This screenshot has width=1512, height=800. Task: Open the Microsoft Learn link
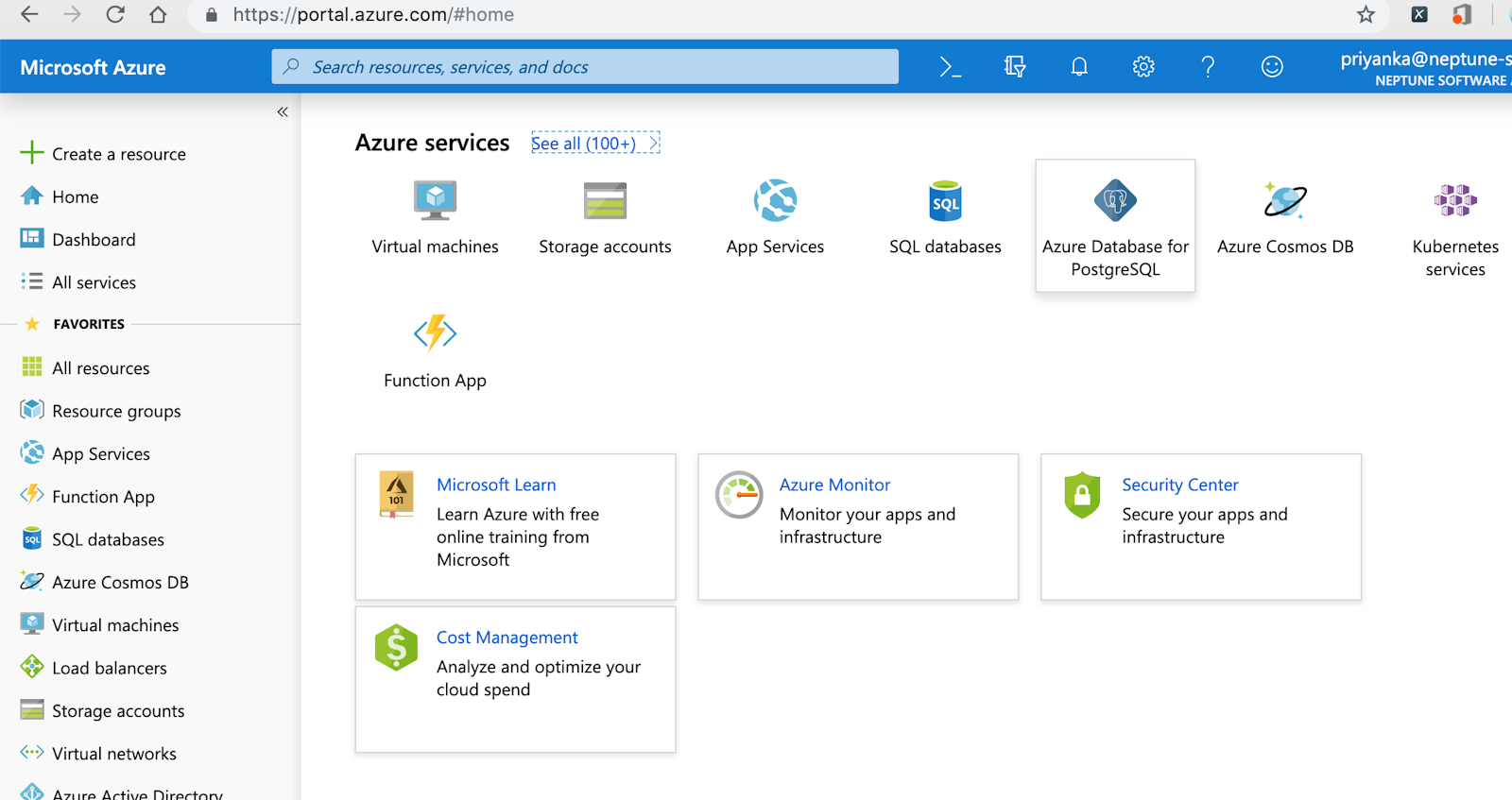click(x=496, y=485)
